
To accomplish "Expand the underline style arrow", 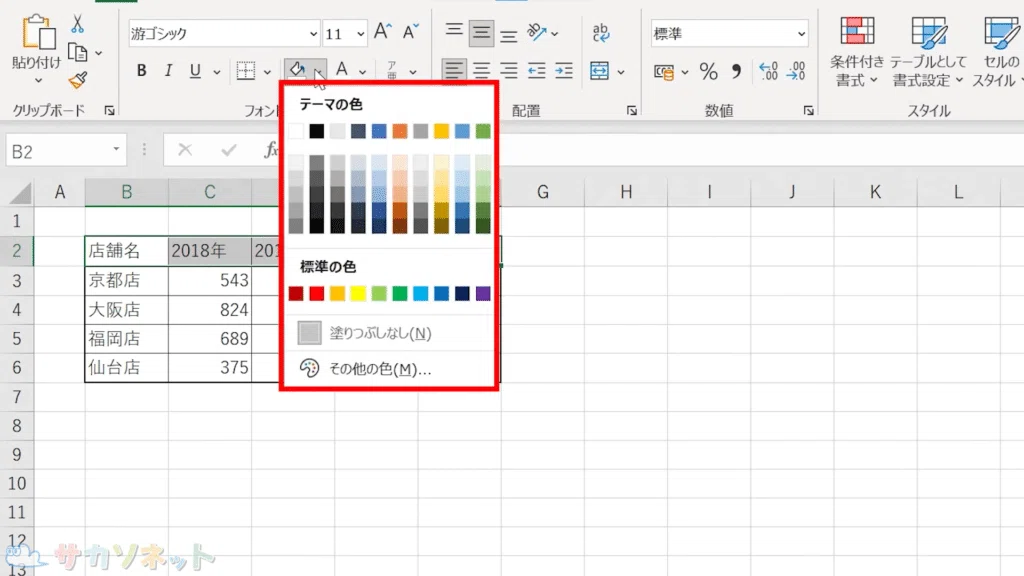I will point(217,71).
